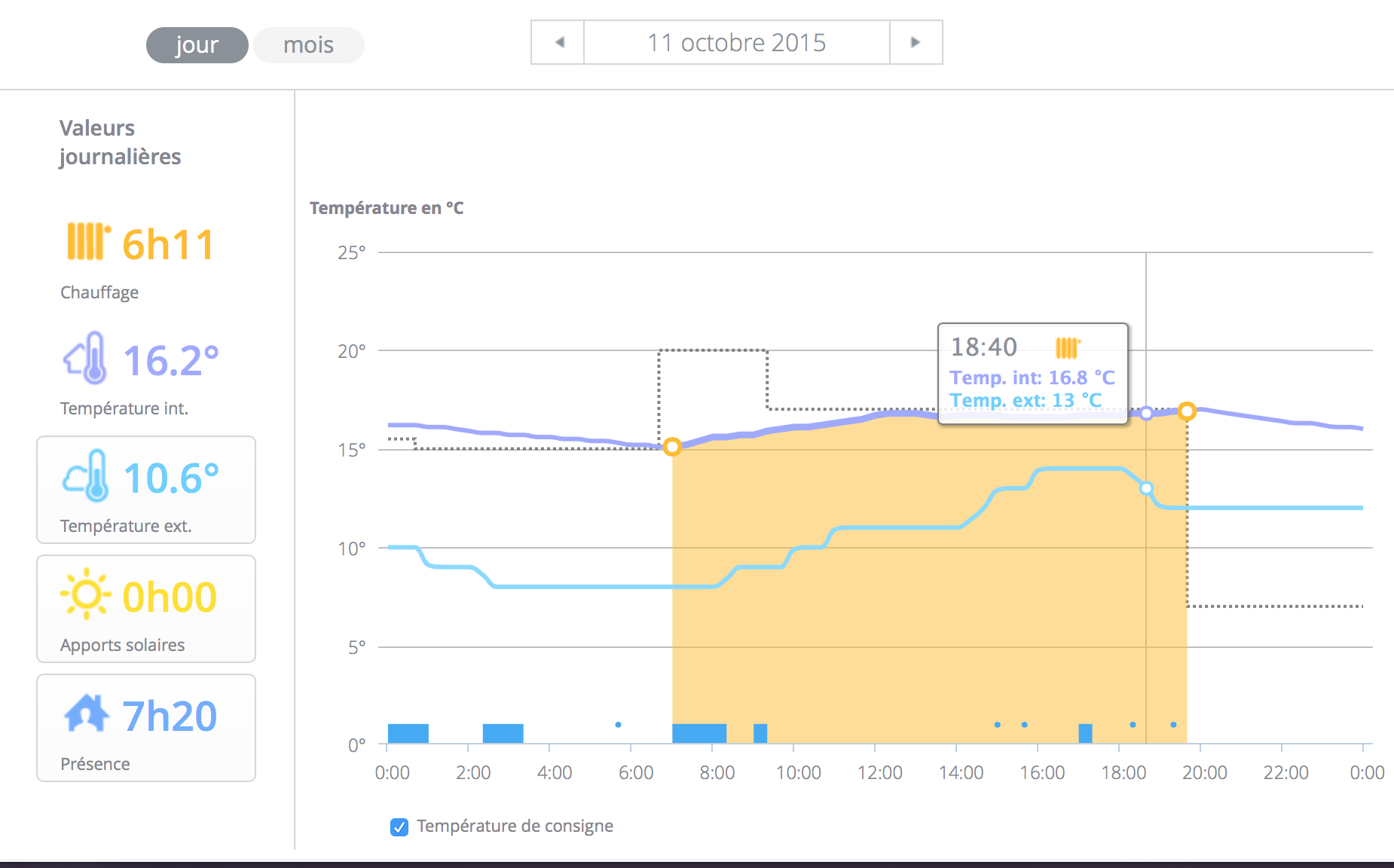The height and width of the screenshot is (868, 1394).
Task: Click the 6h11 Chauffage value
Action: pyautogui.click(x=168, y=245)
